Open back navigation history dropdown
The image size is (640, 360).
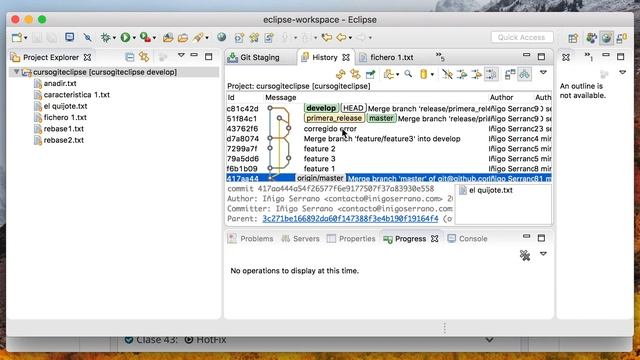pyautogui.click(x=350, y=38)
